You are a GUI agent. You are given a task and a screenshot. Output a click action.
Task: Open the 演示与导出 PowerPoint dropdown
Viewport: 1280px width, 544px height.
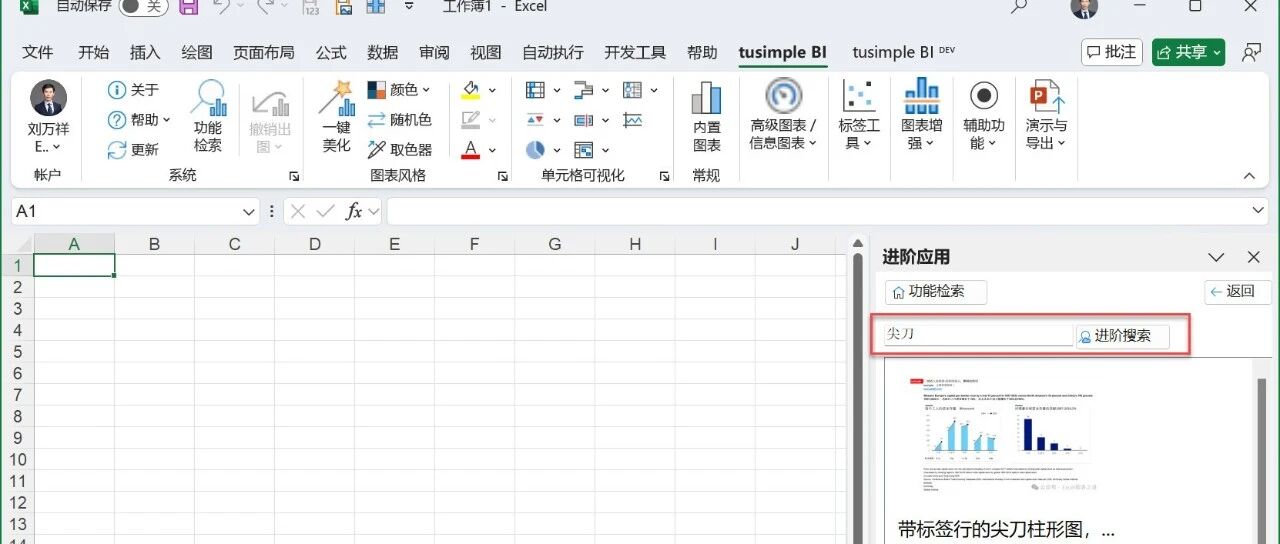pos(1046,115)
